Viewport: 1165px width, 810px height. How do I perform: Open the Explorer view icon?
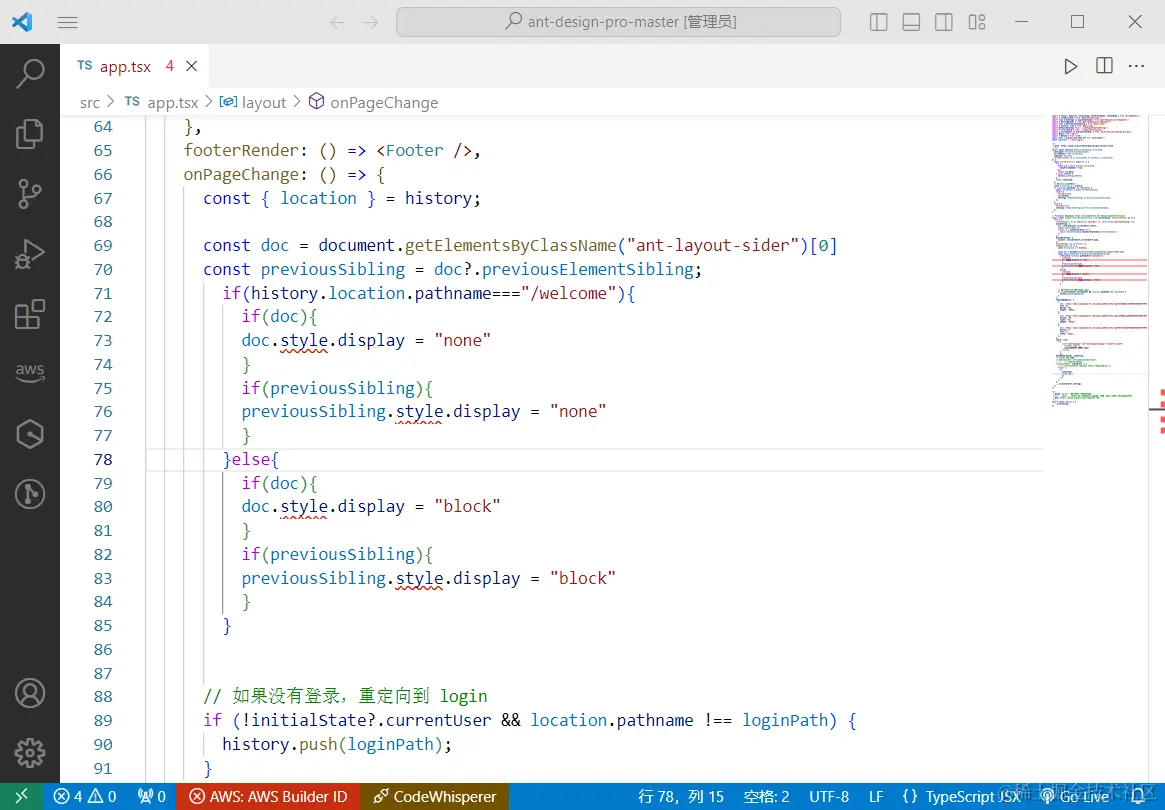30,133
